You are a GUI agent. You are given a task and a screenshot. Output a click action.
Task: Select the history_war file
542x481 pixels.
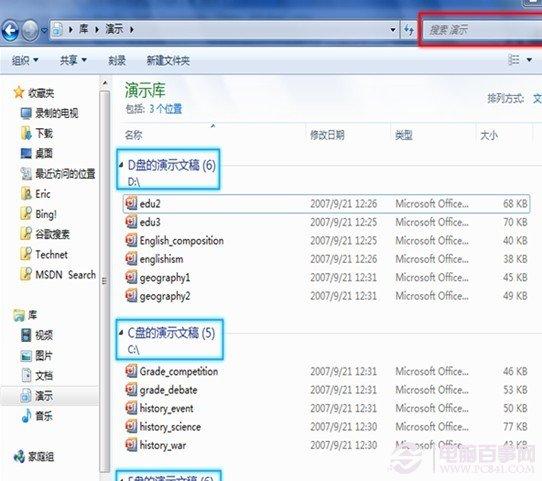coord(156,445)
